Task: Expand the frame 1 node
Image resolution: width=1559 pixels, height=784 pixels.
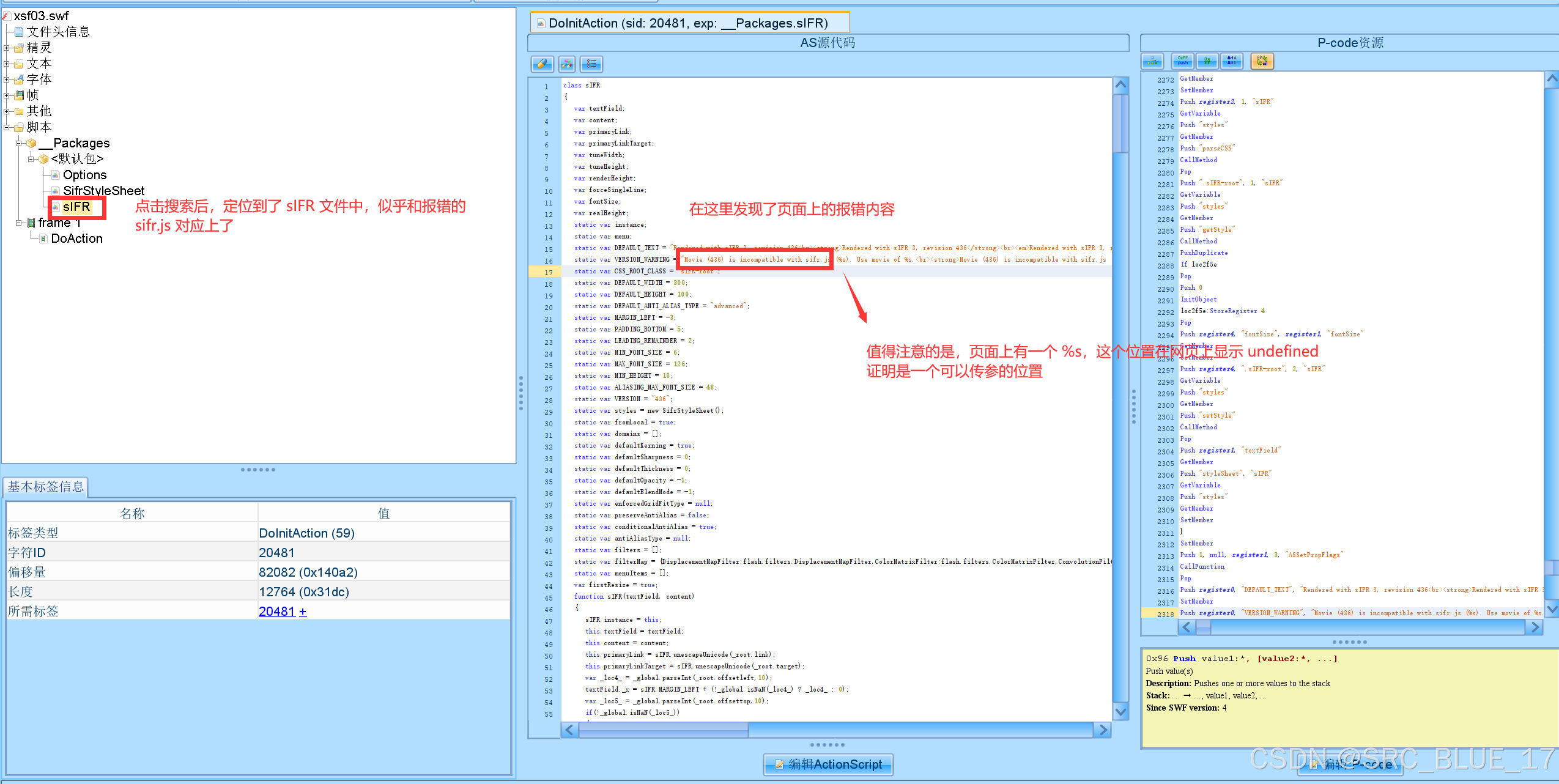Action: tap(19, 222)
